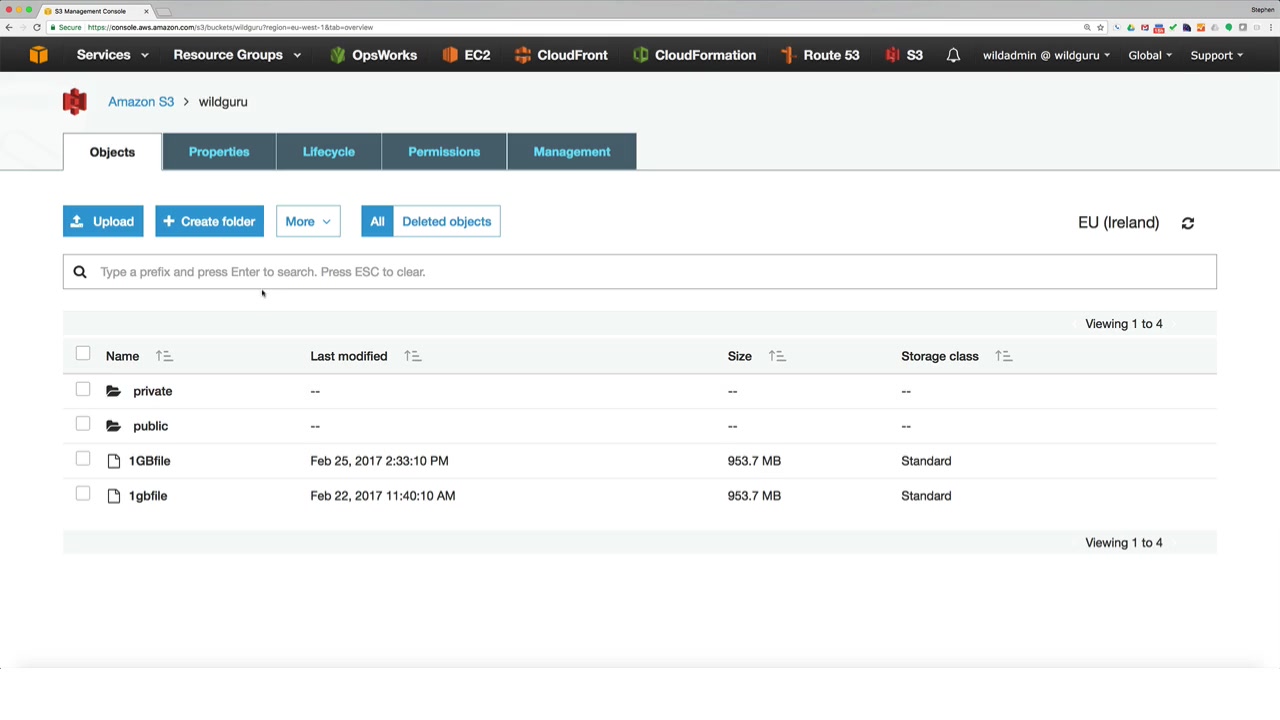Open the private folder
1280x720 pixels.
click(152, 391)
